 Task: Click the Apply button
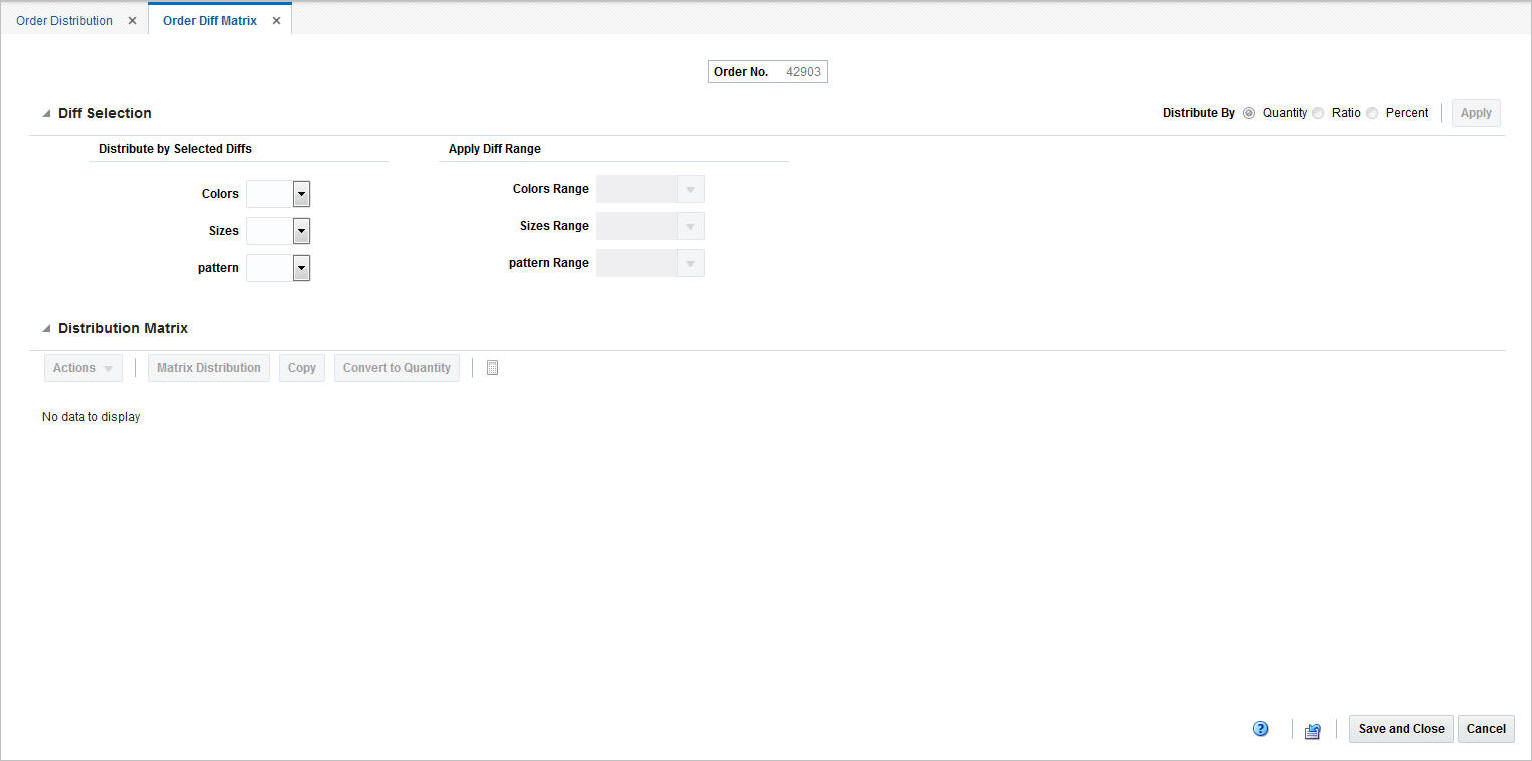coord(1476,112)
